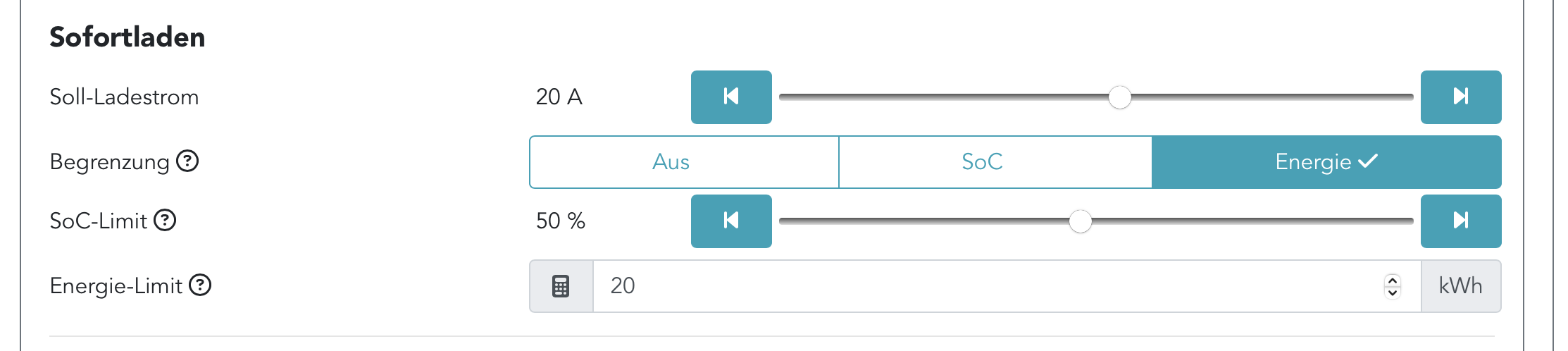Viewport: 1568px width, 351px height.
Task: Show Energie-Limit help question icon
Action: tap(200, 285)
